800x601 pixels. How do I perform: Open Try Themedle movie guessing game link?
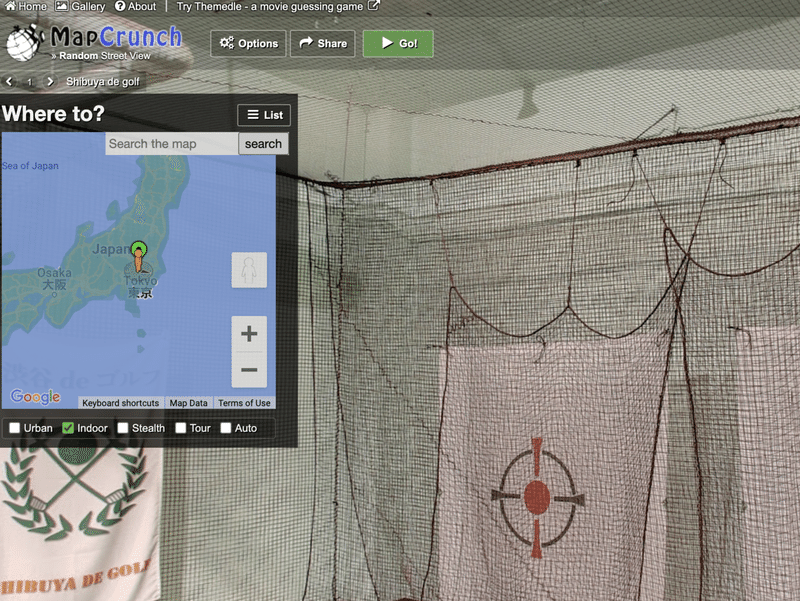(278, 7)
